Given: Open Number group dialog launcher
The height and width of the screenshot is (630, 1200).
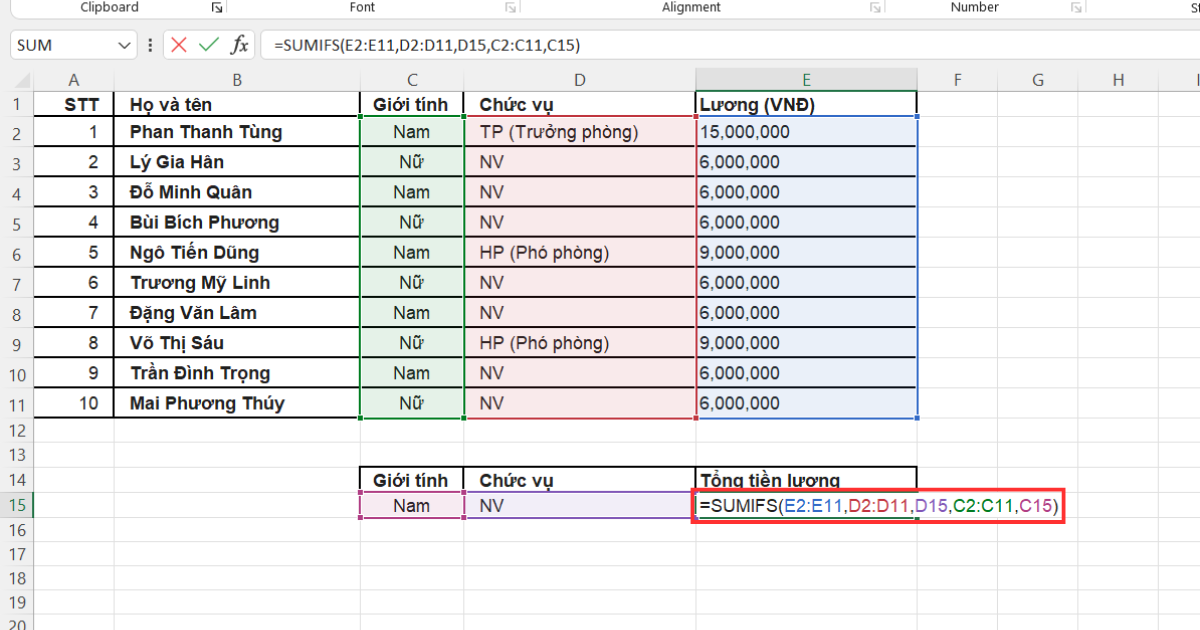Looking at the screenshot, I should tap(1075, 7).
